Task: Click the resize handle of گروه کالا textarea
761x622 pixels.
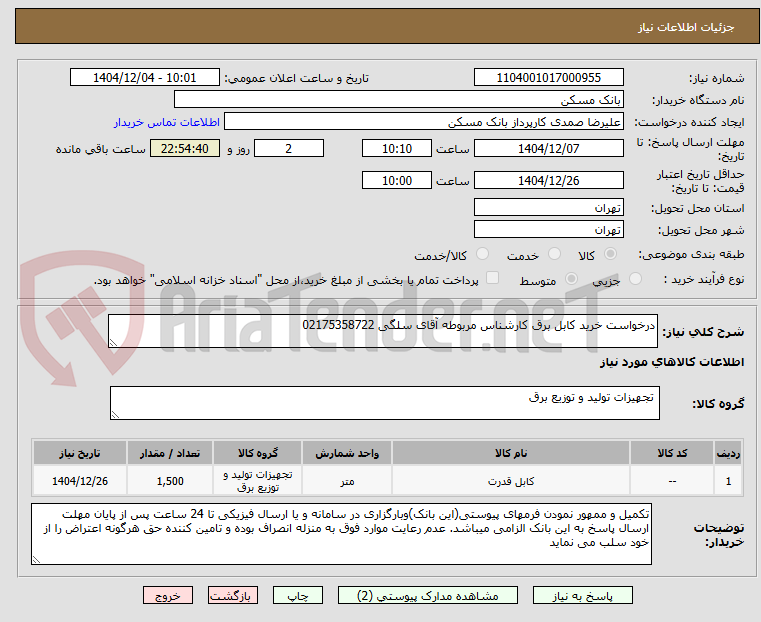Action: tap(116, 414)
